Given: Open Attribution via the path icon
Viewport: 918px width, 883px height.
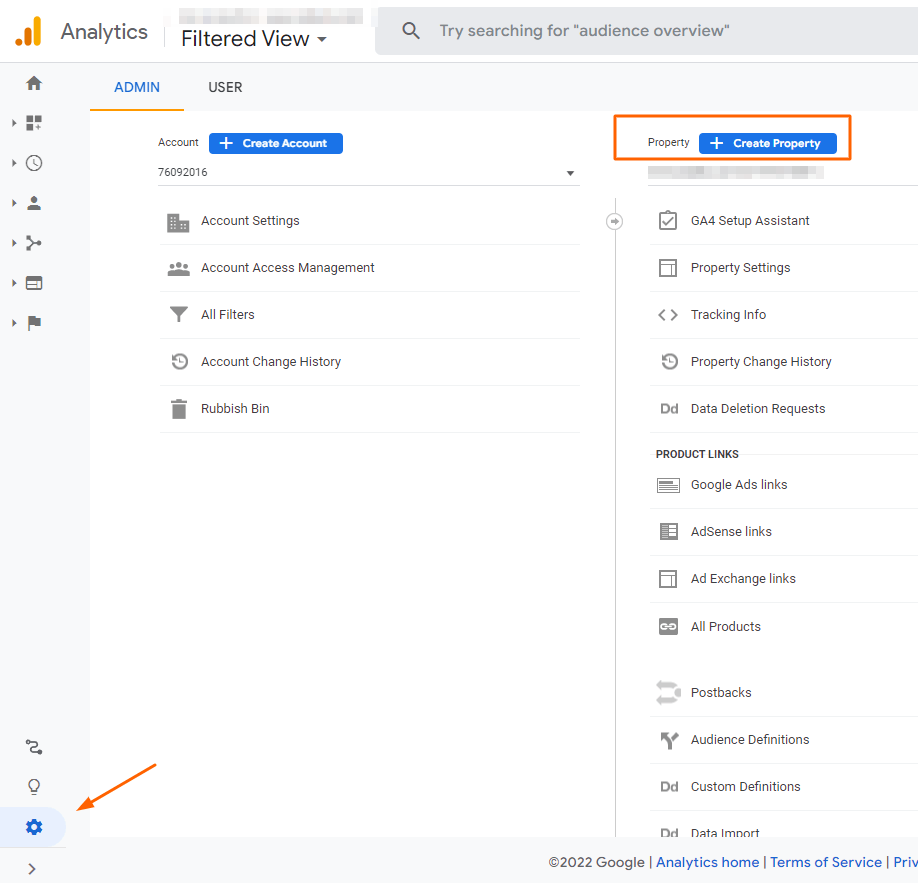Looking at the screenshot, I should 33,746.
